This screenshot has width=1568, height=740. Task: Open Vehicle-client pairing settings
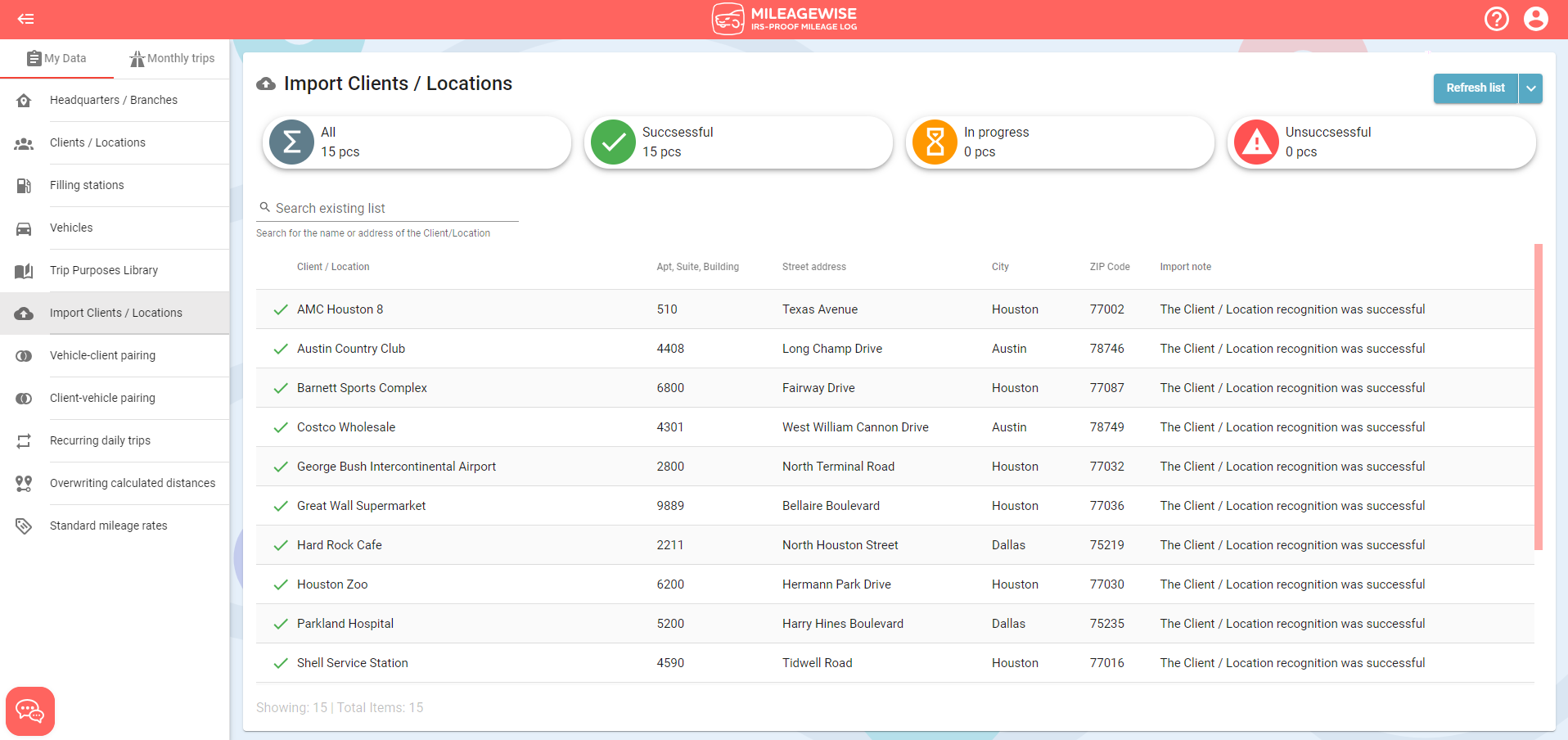click(102, 354)
